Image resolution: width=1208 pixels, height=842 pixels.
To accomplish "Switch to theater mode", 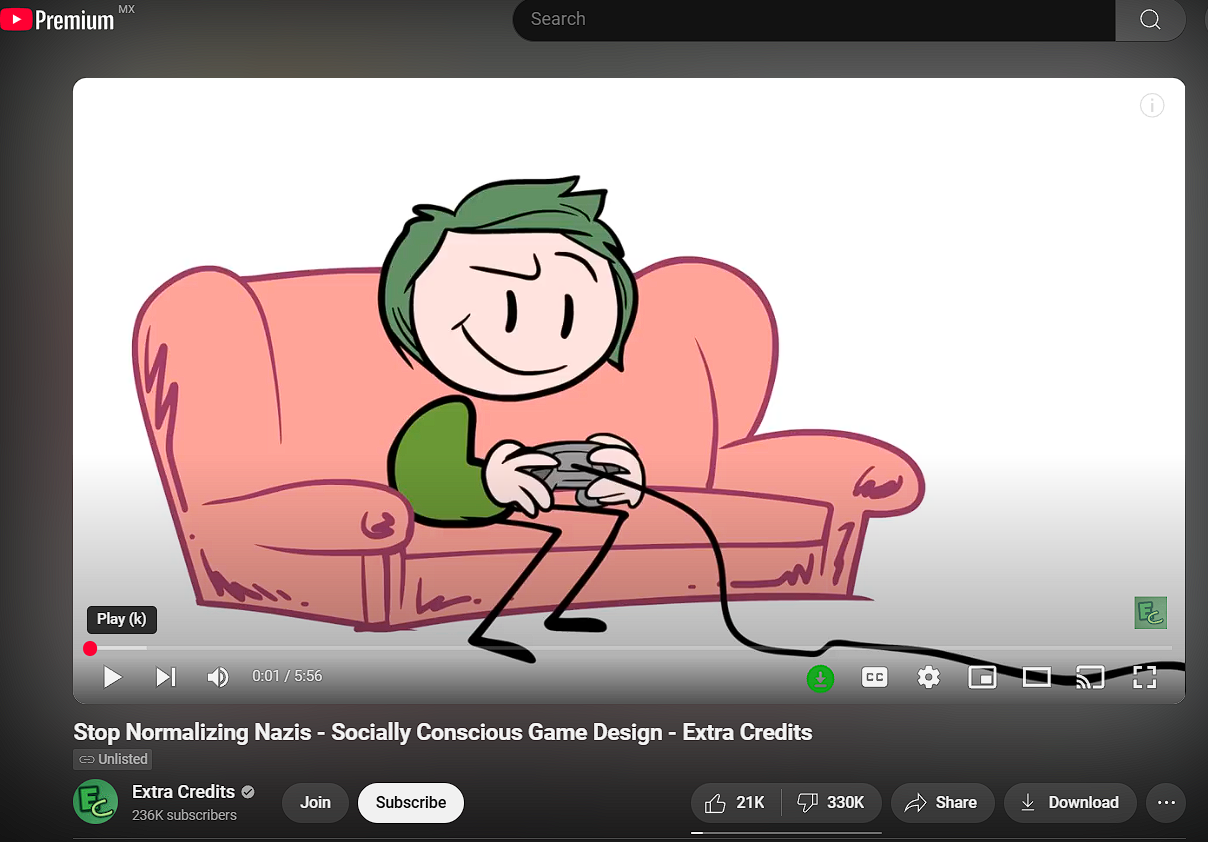I will pos(1037,677).
